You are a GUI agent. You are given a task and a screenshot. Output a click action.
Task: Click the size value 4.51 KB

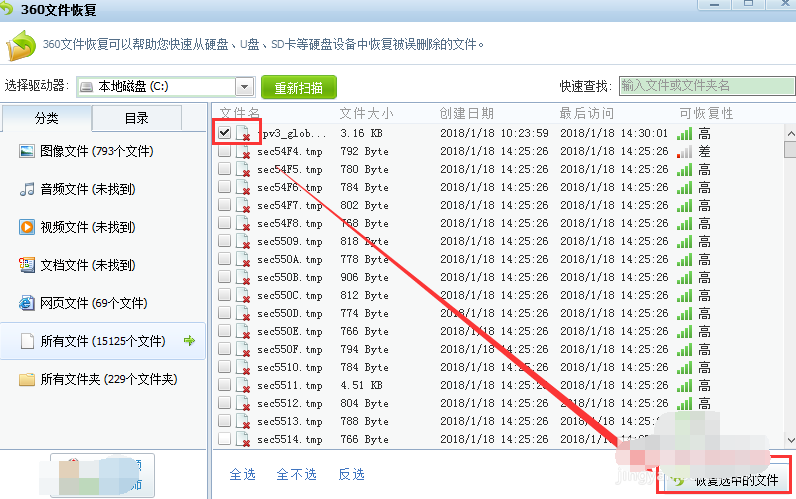pos(361,385)
